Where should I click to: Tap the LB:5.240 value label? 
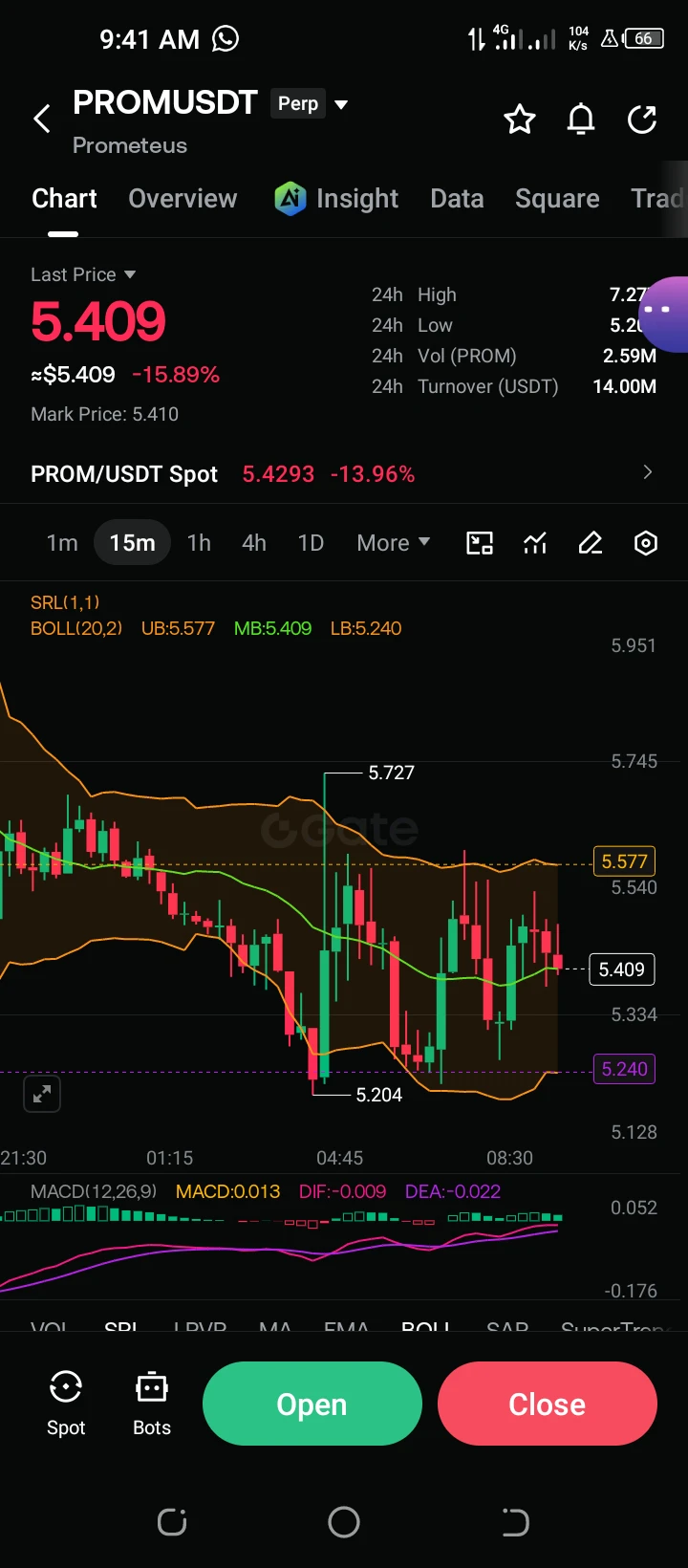pyautogui.click(x=366, y=628)
